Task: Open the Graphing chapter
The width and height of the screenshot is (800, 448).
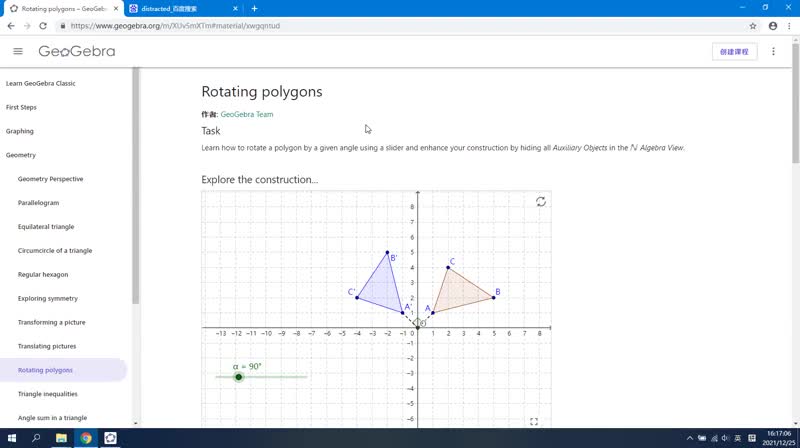Action: pyautogui.click(x=20, y=131)
